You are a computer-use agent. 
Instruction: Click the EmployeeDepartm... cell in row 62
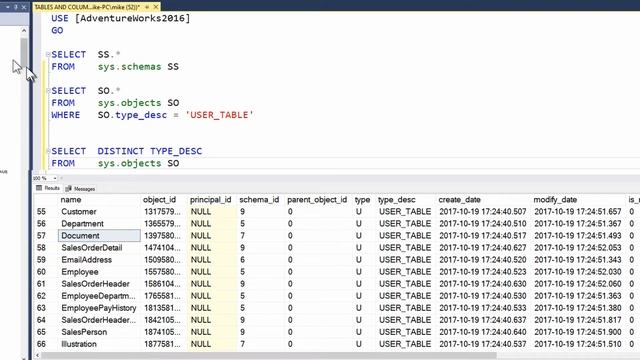tap(98, 296)
